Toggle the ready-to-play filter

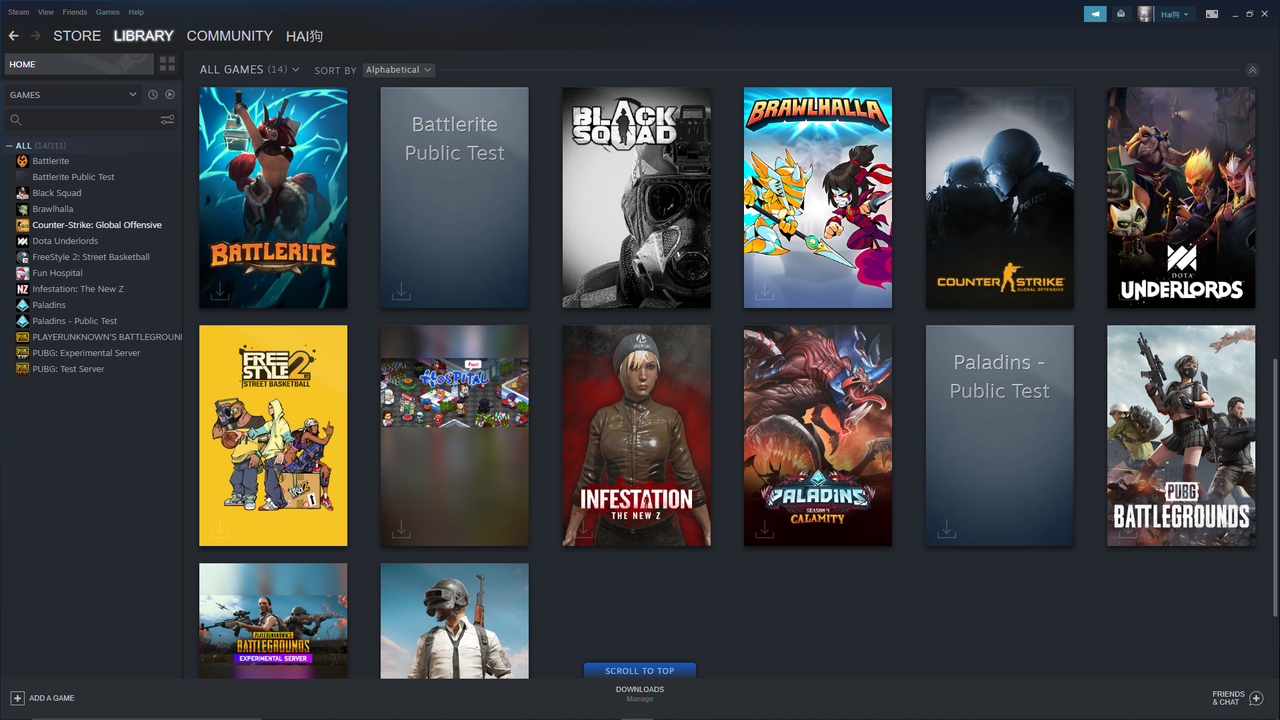[170, 95]
